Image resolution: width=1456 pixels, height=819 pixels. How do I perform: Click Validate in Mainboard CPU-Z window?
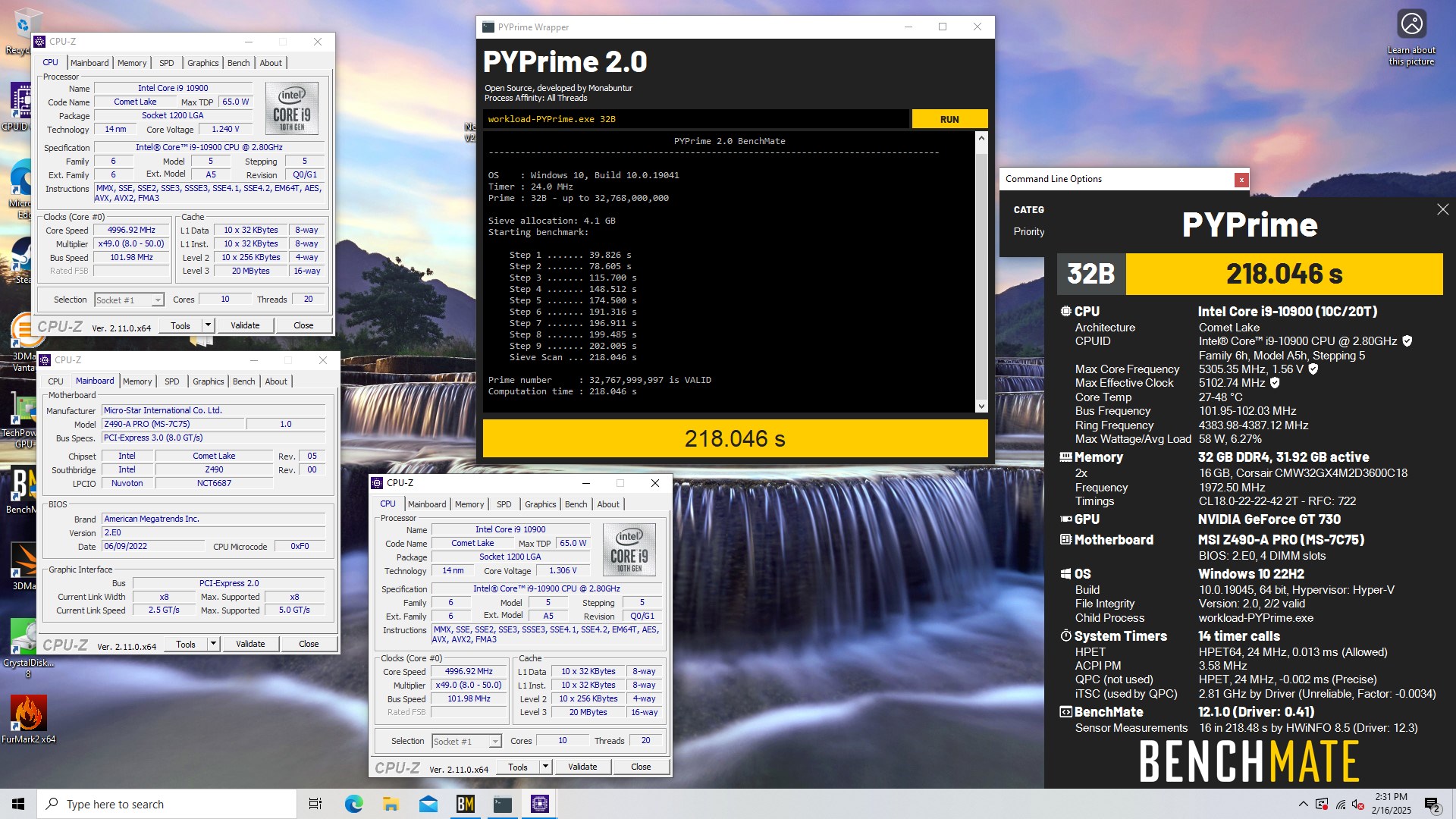(250, 644)
